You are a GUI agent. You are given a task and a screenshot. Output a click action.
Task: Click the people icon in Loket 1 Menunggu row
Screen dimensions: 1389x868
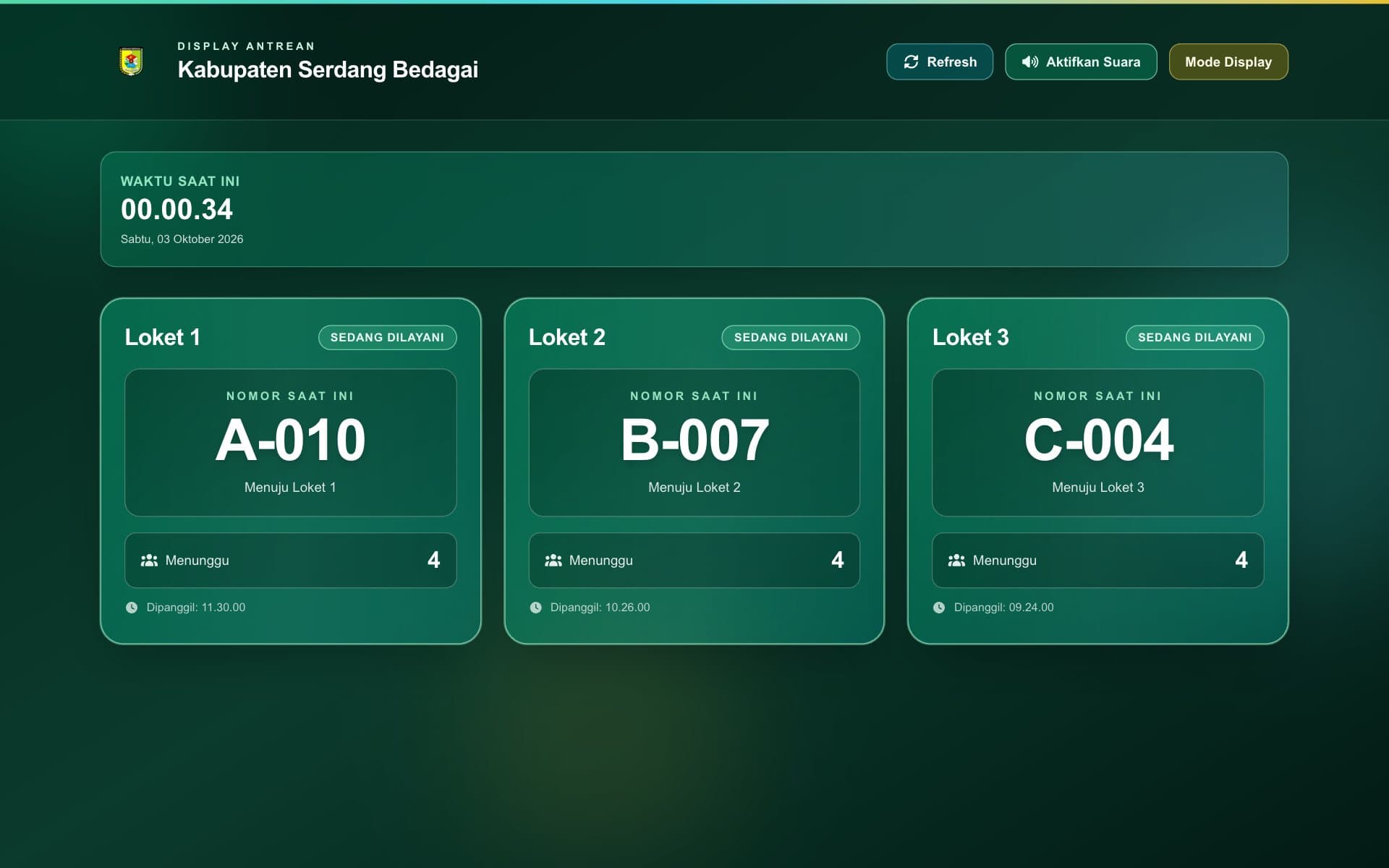[x=149, y=561]
